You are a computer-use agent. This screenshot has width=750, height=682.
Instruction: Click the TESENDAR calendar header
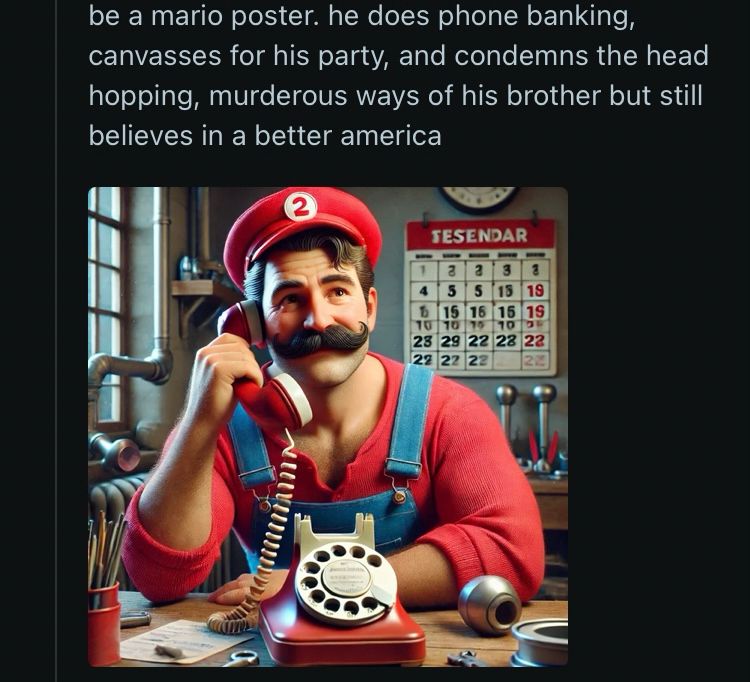[x=480, y=235]
